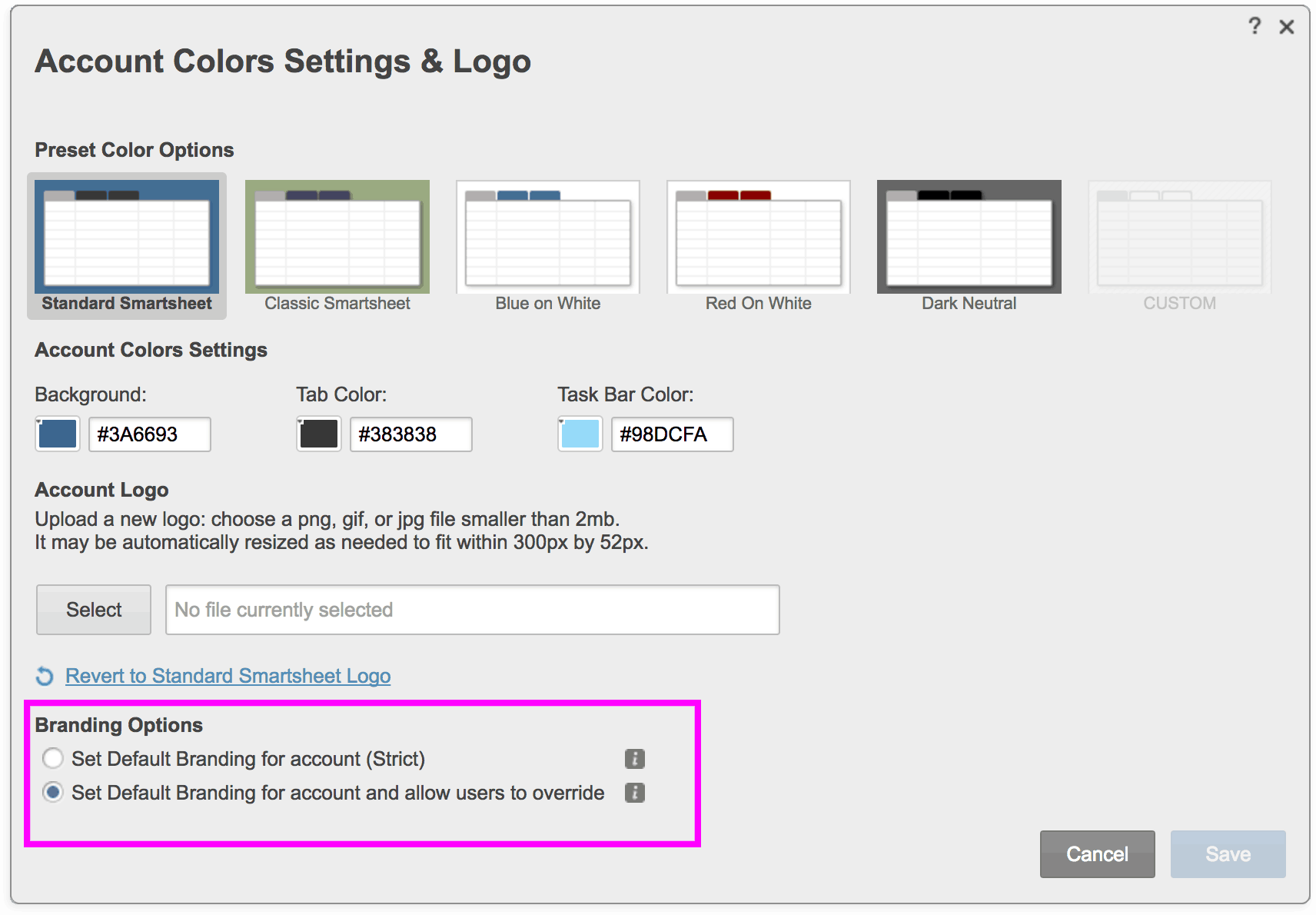Save the account color settings
The width and height of the screenshot is (1316, 915).
pyautogui.click(x=1228, y=854)
